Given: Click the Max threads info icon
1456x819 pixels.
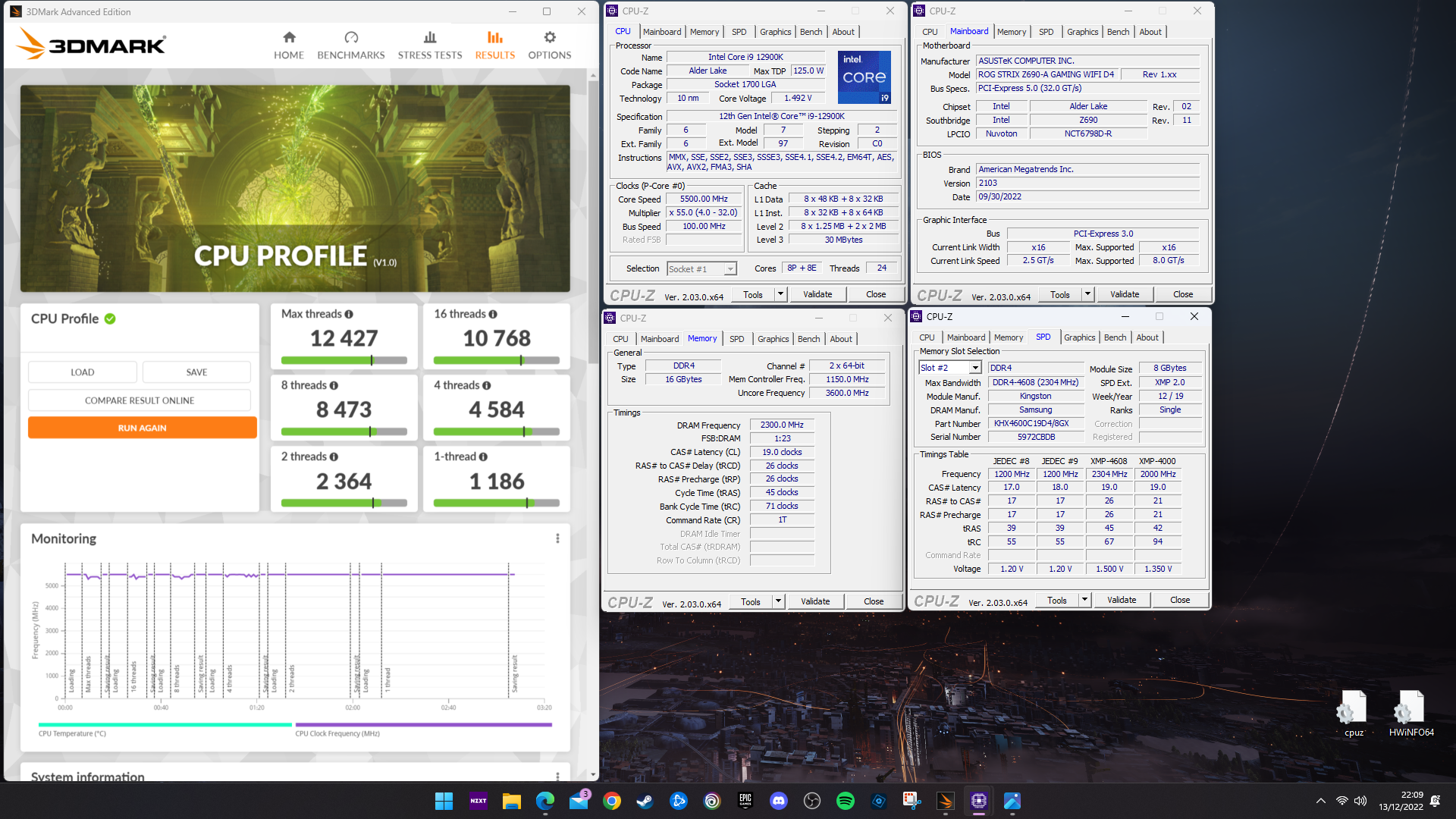Looking at the screenshot, I should [349, 314].
